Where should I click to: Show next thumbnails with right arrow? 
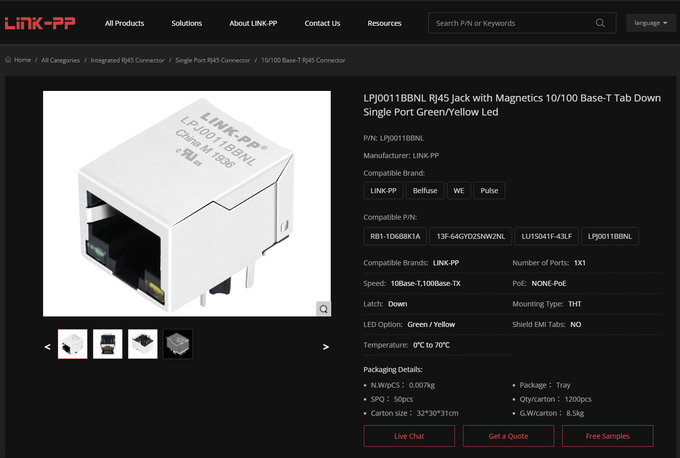click(326, 347)
